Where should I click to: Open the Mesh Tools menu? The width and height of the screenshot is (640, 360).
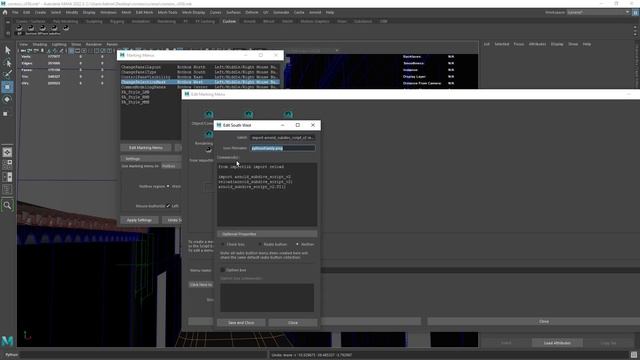point(167,13)
